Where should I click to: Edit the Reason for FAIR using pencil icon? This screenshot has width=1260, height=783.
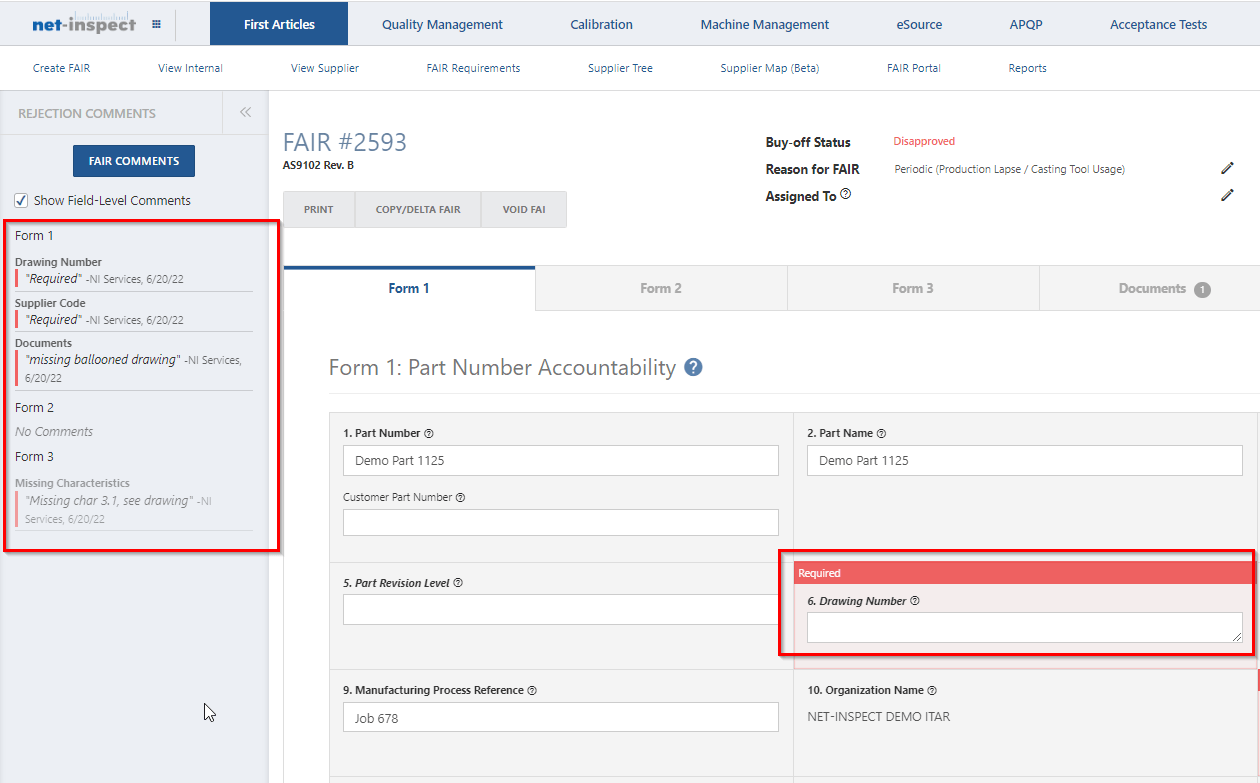[x=1228, y=168]
